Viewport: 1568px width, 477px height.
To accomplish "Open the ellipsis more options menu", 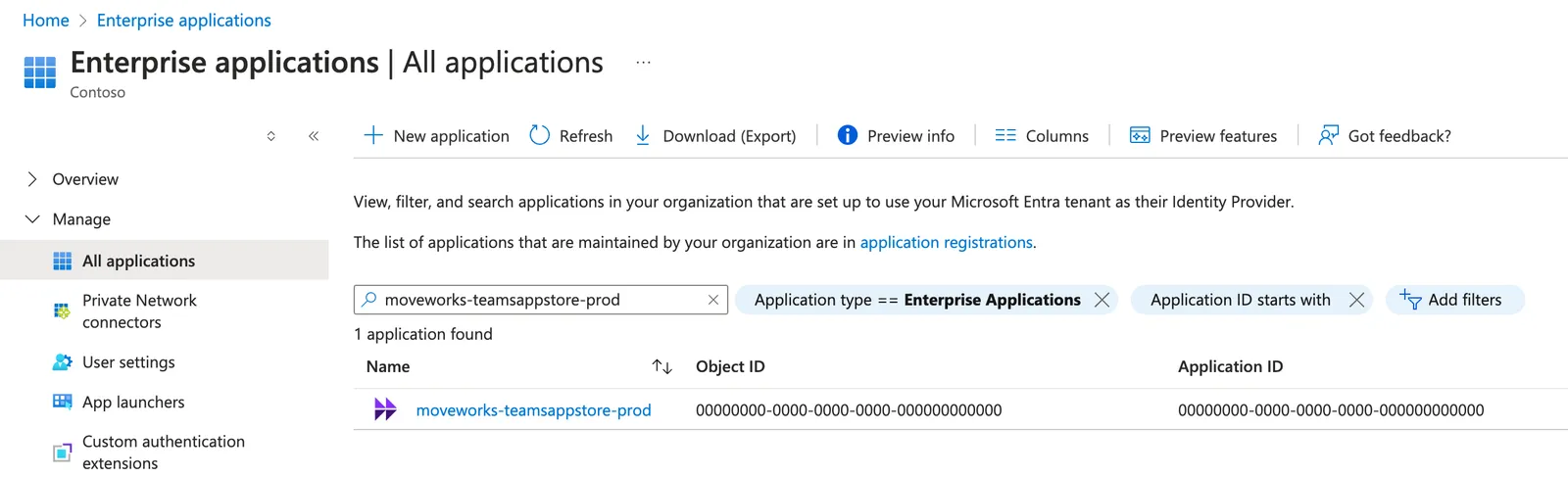I will [x=643, y=62].
